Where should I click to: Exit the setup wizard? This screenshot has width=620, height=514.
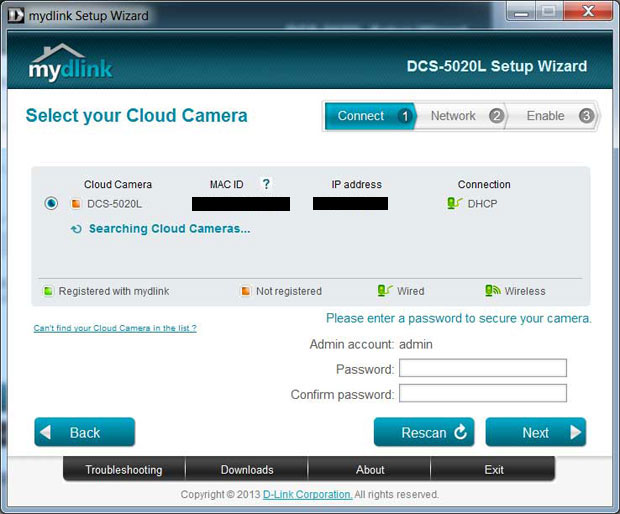pyautogui.click(x=494, y=469)
